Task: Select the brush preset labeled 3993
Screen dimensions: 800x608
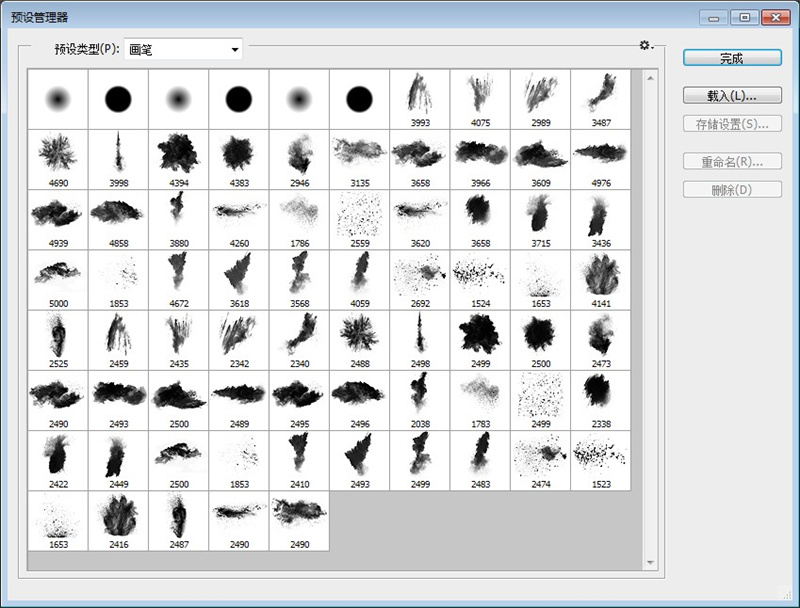Action: click(420, 98)
